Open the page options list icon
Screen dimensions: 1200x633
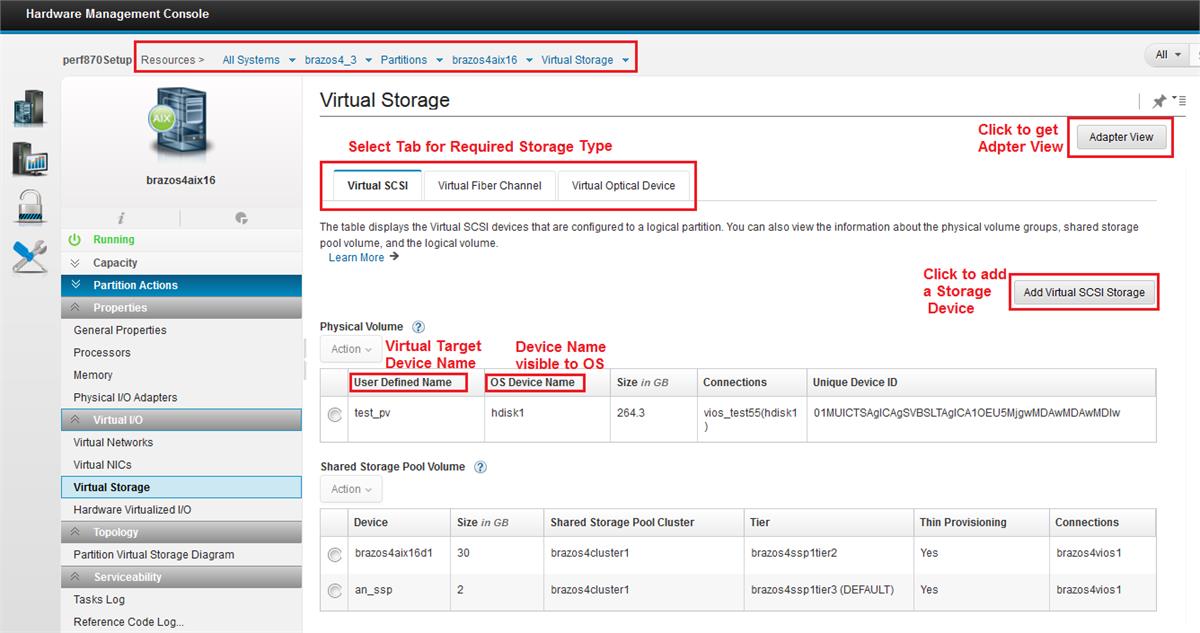(x=1180, y=100)
